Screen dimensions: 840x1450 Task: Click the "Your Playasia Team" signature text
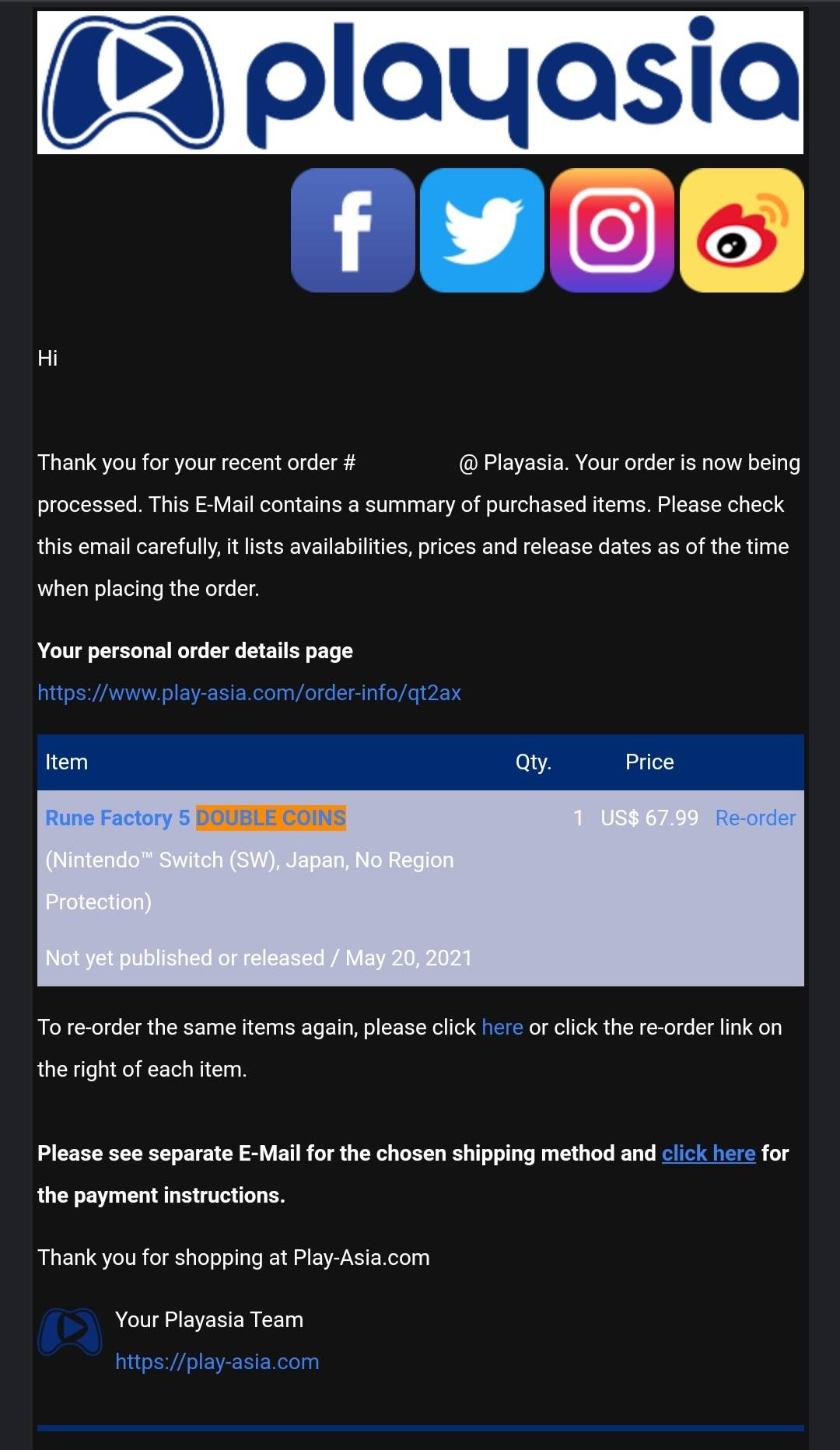click(x=209, y=1319)
